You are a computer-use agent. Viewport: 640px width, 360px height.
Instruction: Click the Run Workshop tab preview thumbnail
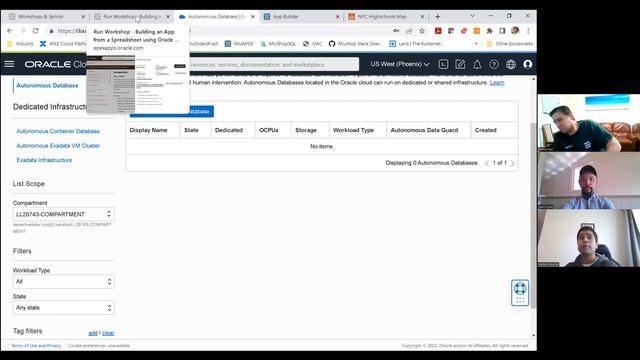click(x=138, y=84)
